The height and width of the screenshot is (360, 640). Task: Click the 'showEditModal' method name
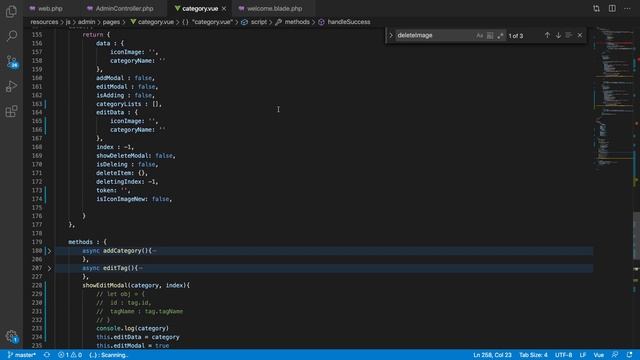(x=105, y=285)
